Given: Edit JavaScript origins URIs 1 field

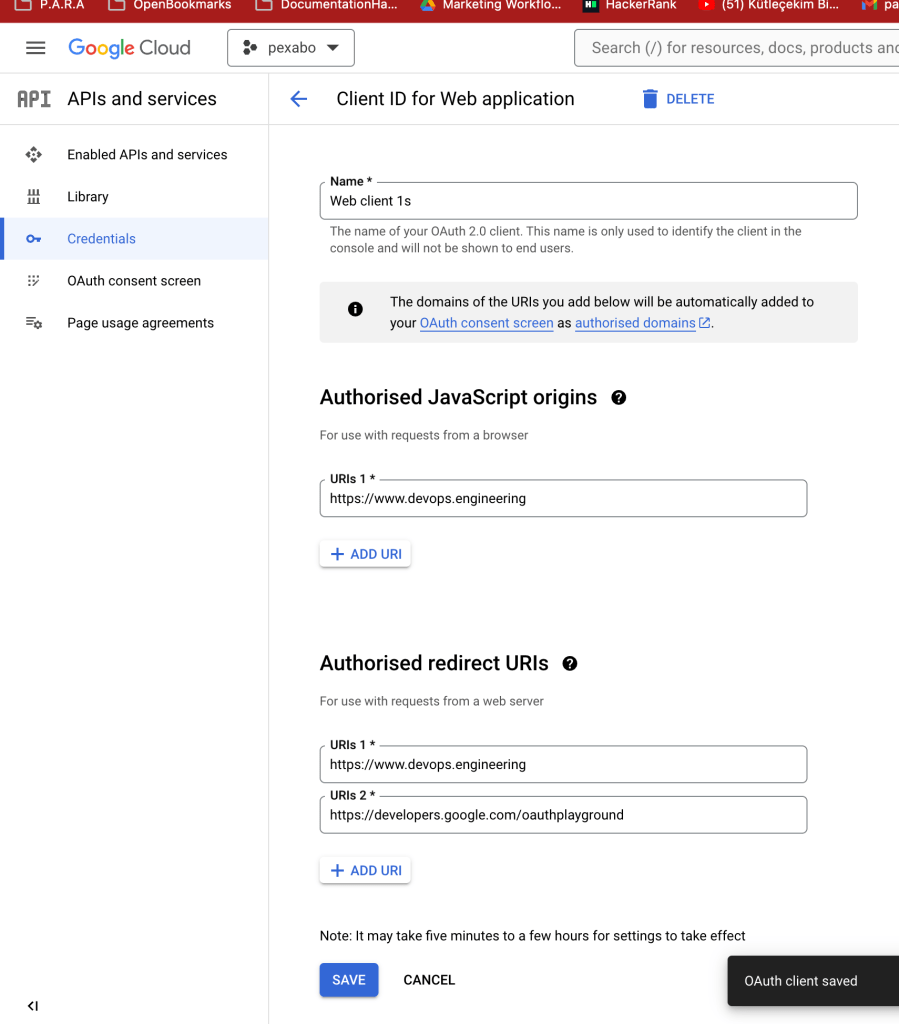Looking at the screenshot, I should pos(563,498).
